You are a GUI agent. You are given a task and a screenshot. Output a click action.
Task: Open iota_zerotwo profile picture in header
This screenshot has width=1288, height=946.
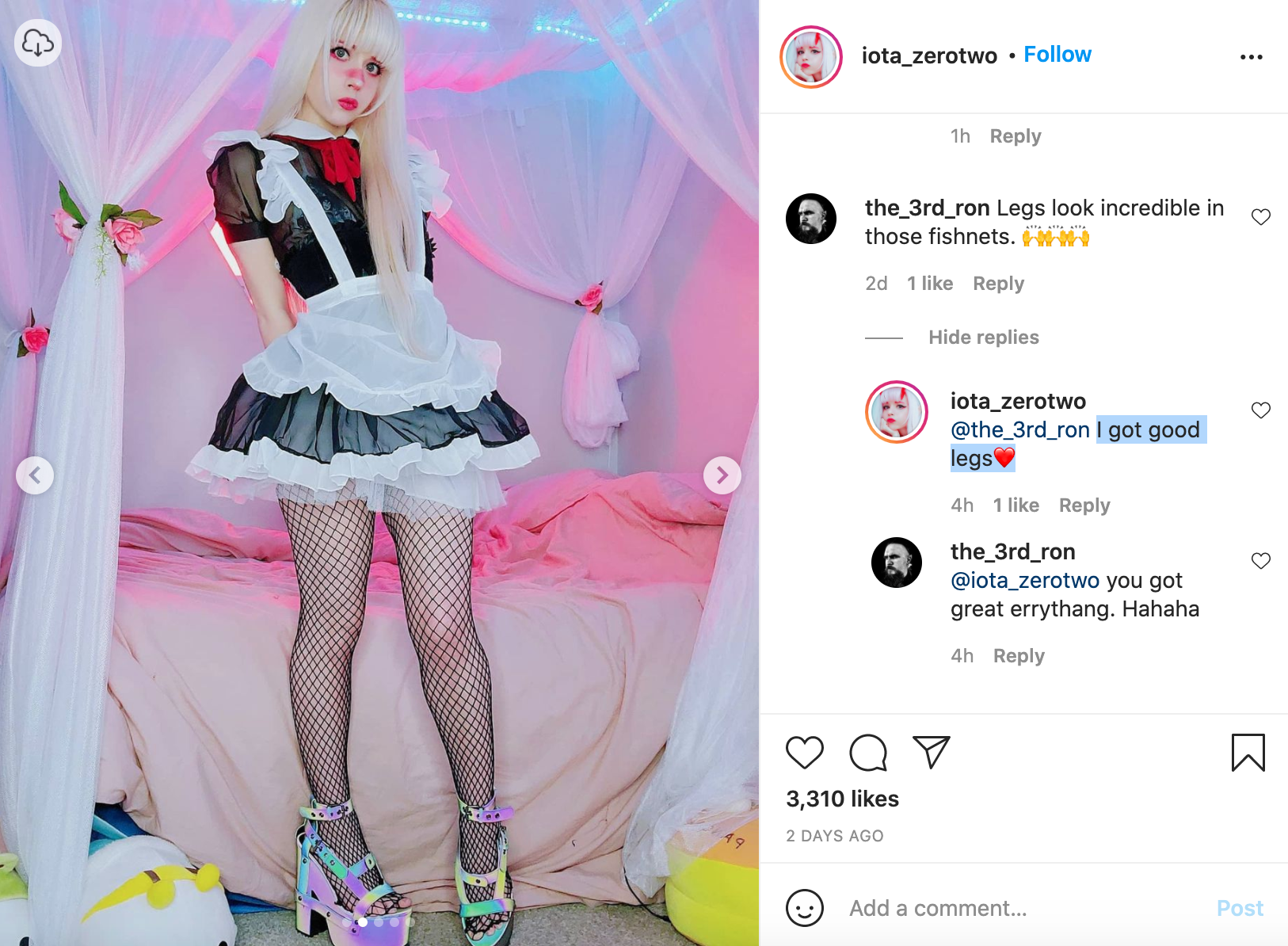click(811, 57)
